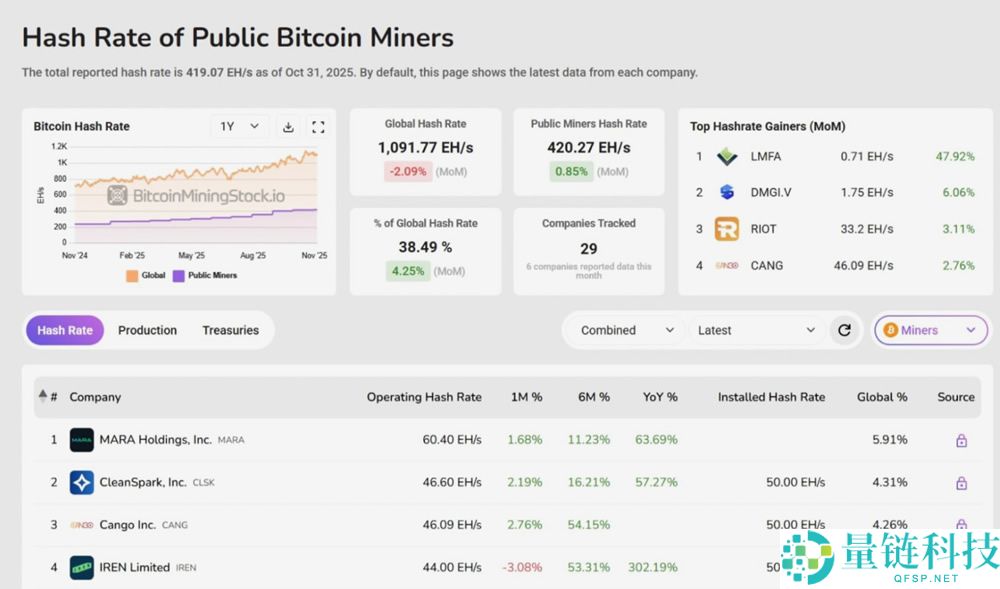This screenshot has height=589, width=1000.
Task: Switch to the Production tab
Action: pos(147,330)
